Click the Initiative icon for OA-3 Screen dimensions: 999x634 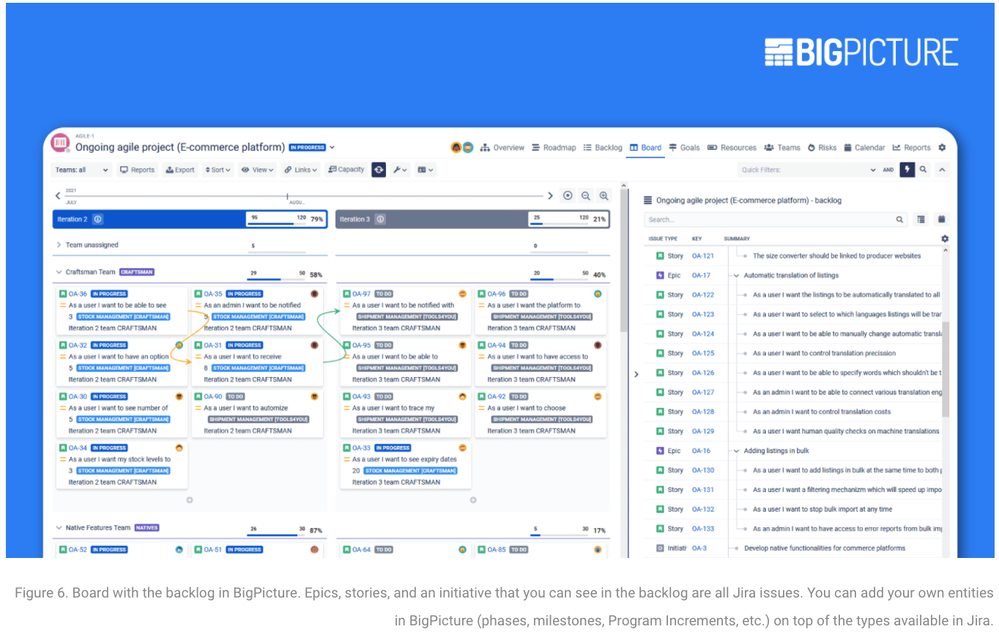tap(660, 548)
